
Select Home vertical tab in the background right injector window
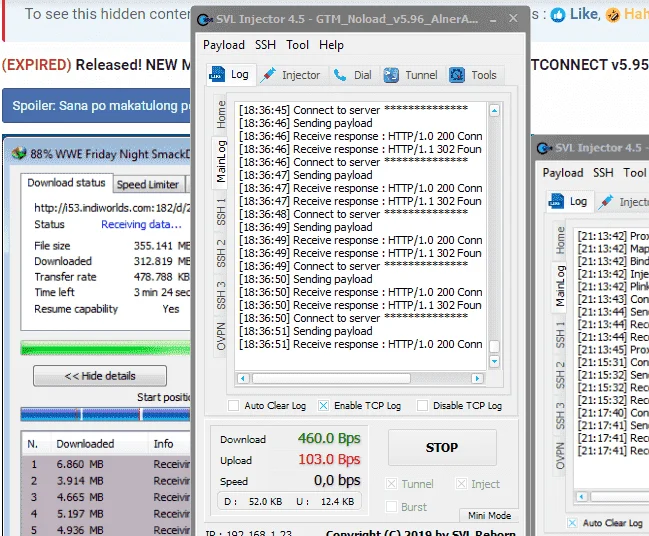coord(560,240)
